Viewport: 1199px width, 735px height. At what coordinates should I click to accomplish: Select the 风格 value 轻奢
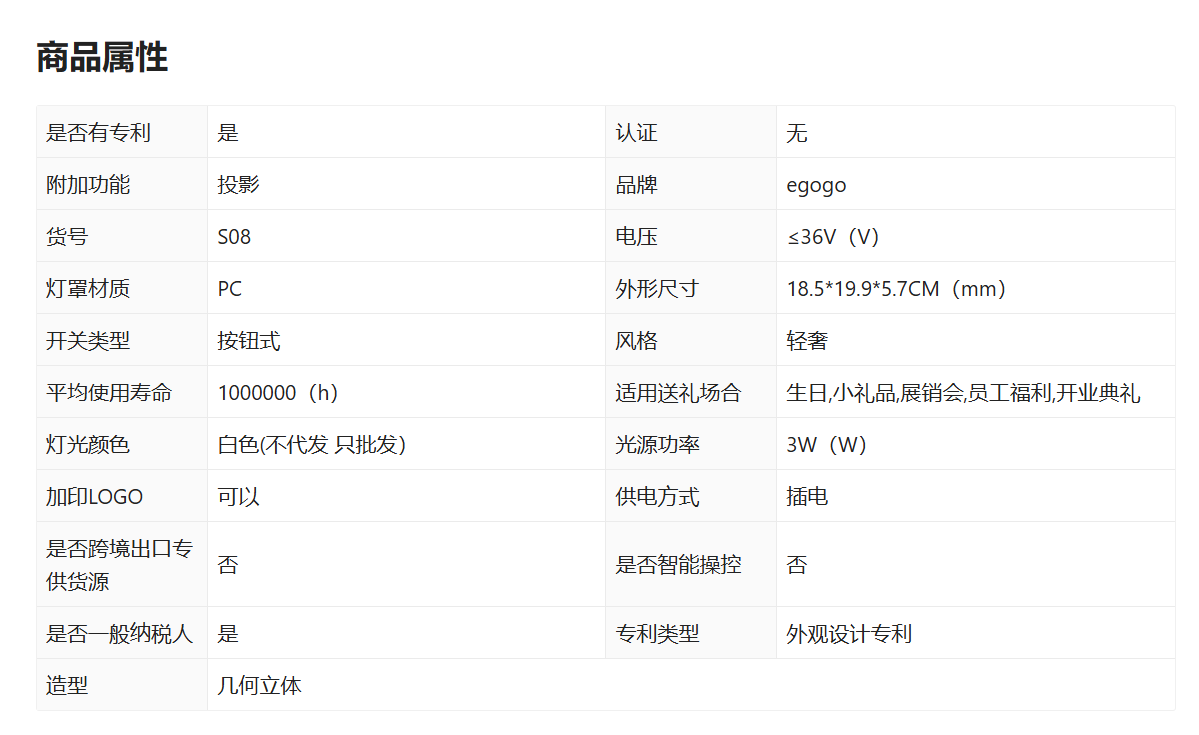807,341
